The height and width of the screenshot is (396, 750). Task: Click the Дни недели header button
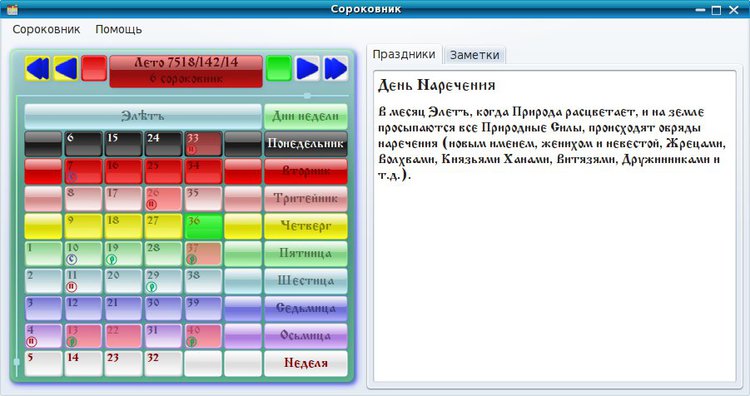(306, 116)
